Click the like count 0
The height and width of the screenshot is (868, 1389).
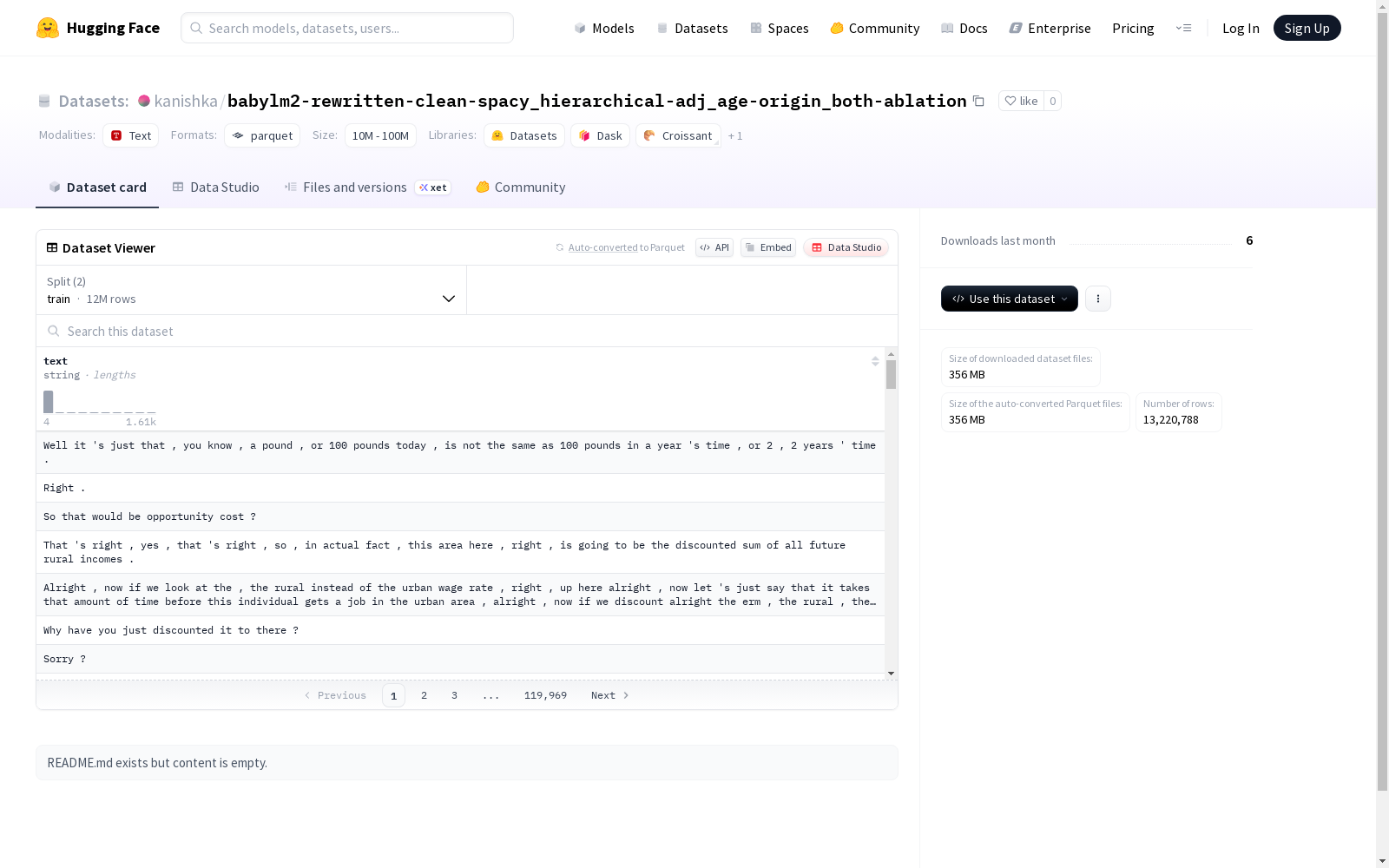pyautogui.click(x=1052, y=101)
